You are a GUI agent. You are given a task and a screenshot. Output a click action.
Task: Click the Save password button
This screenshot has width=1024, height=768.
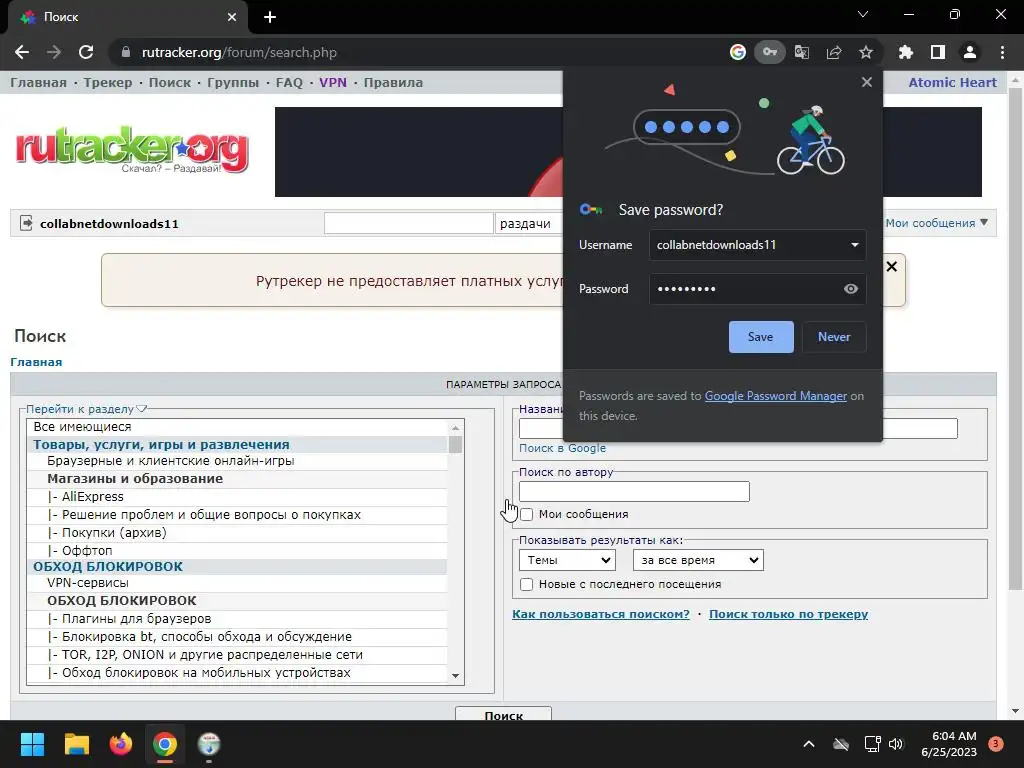pos(761,337)
